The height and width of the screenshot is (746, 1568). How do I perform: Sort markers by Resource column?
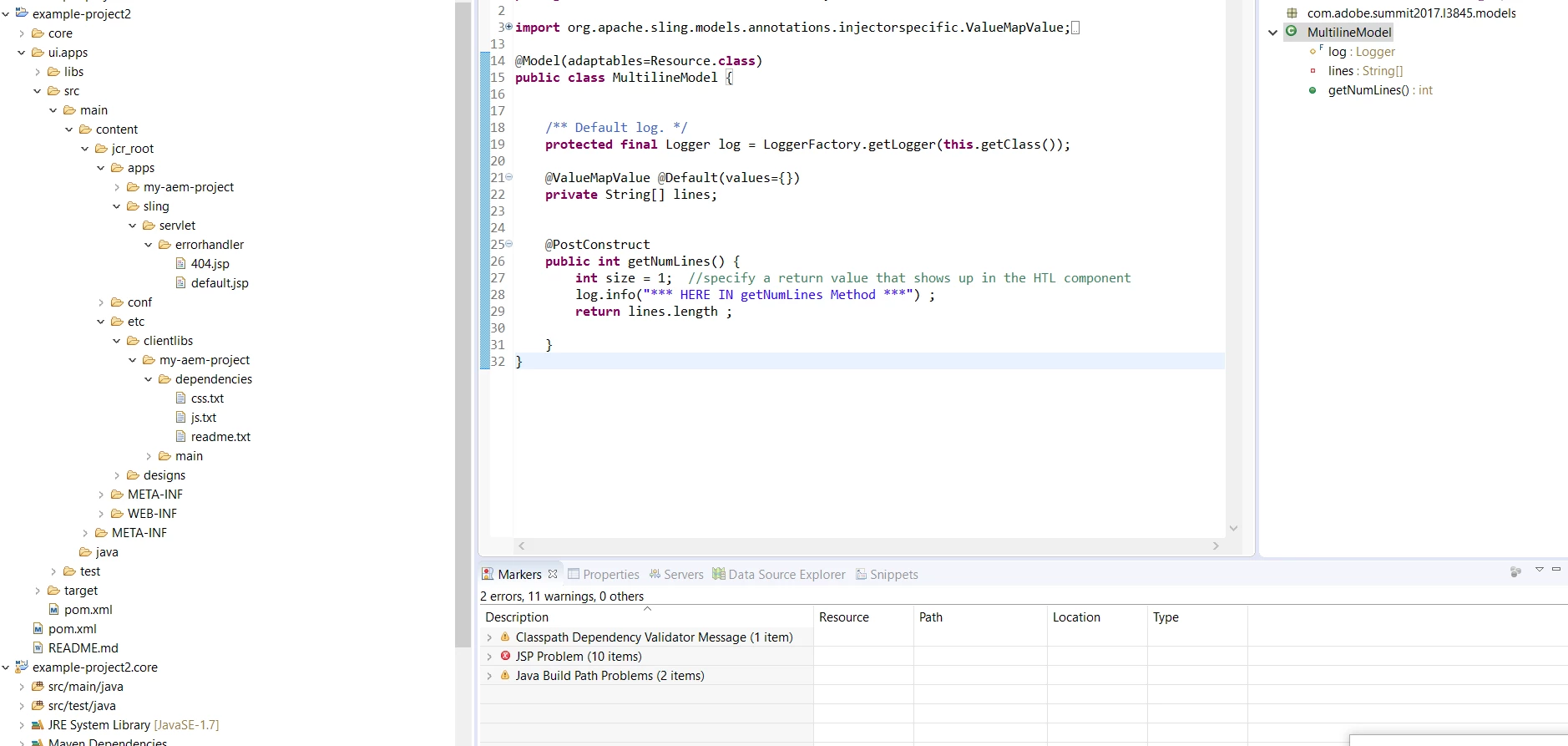pos(864,617)
